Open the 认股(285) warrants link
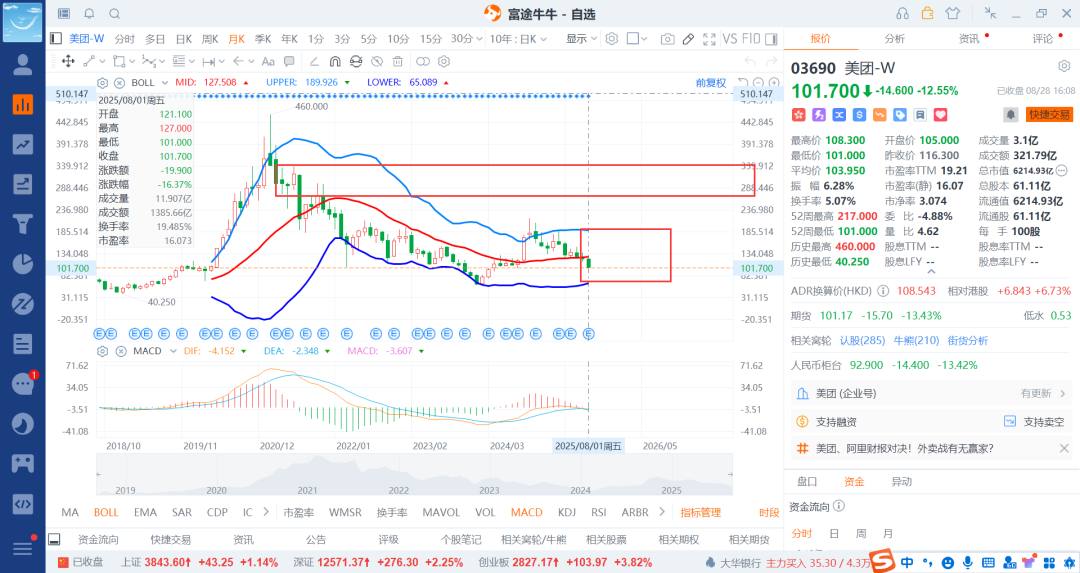1080x573 pixels. coord(862,340)
